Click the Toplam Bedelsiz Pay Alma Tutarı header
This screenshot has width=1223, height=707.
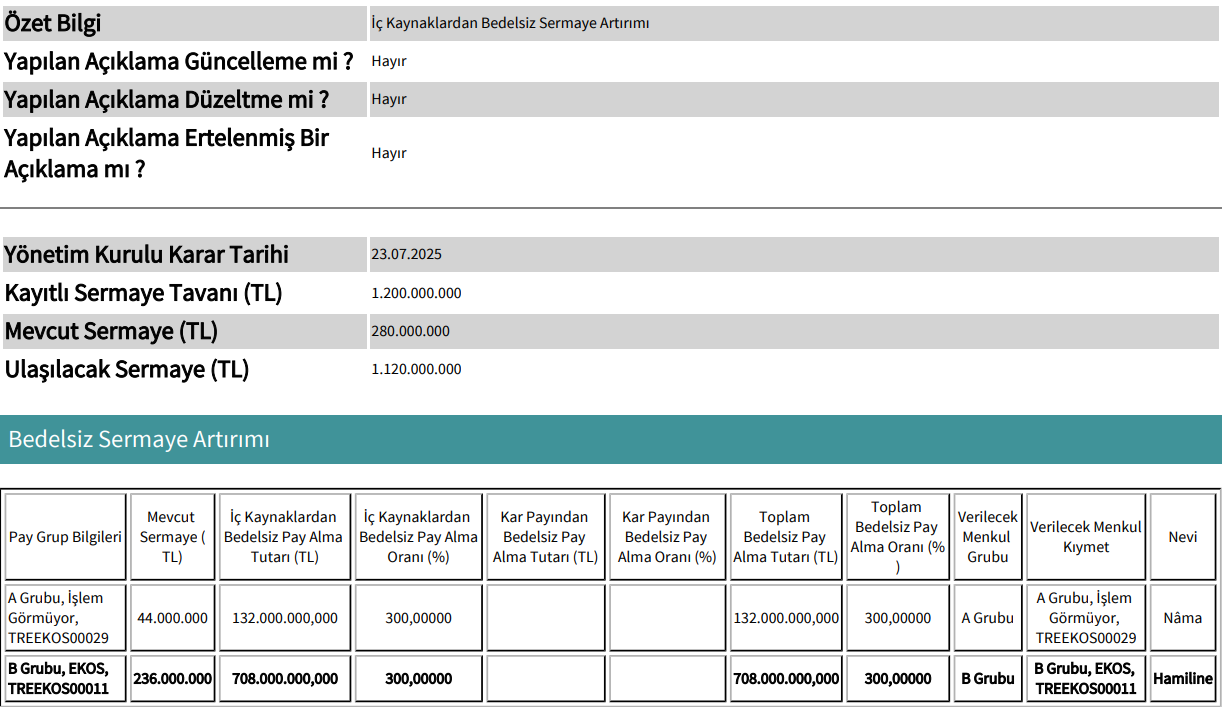(786, 537)
